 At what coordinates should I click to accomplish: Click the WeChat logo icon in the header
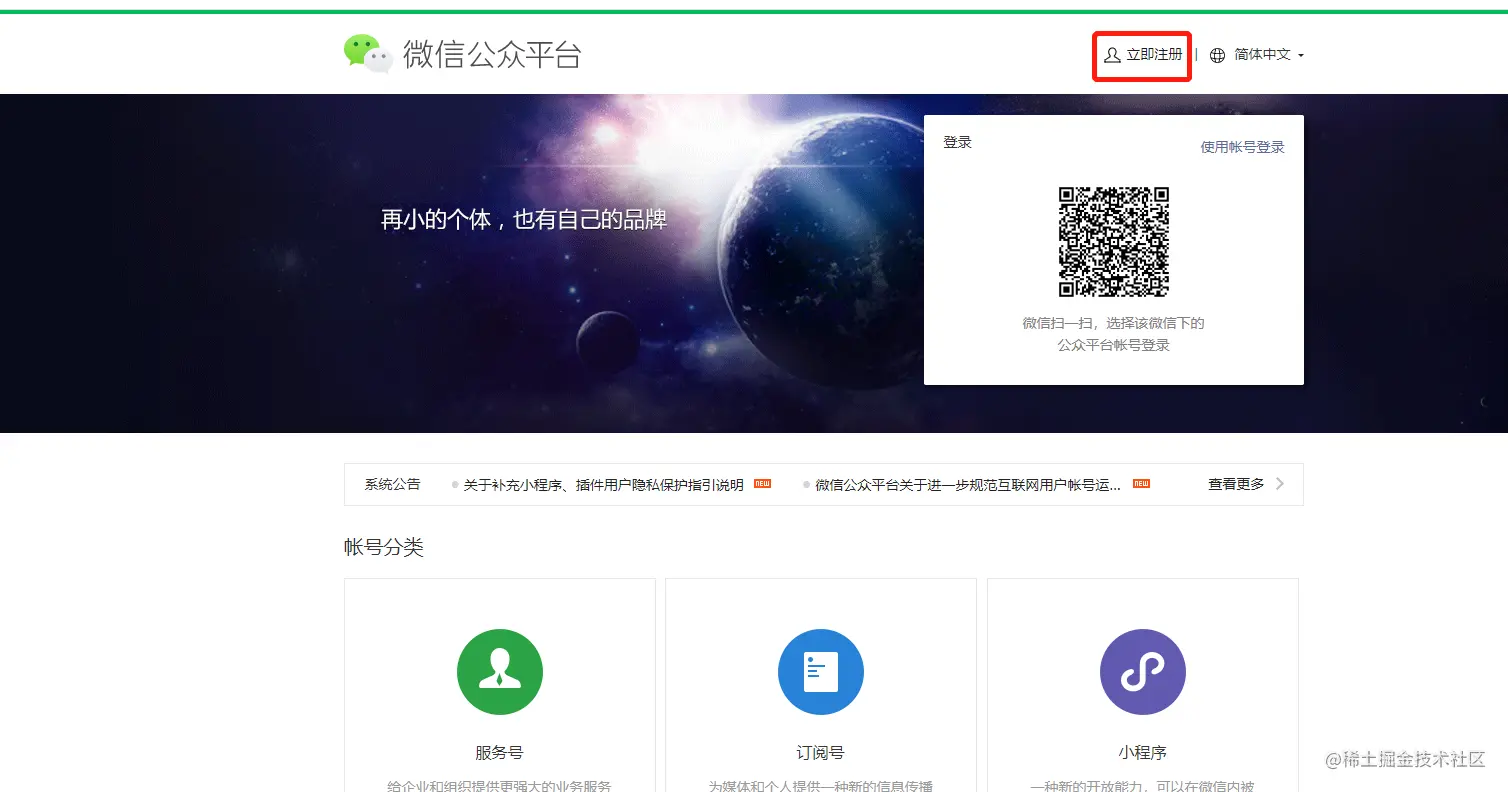(x=368, y=54)
